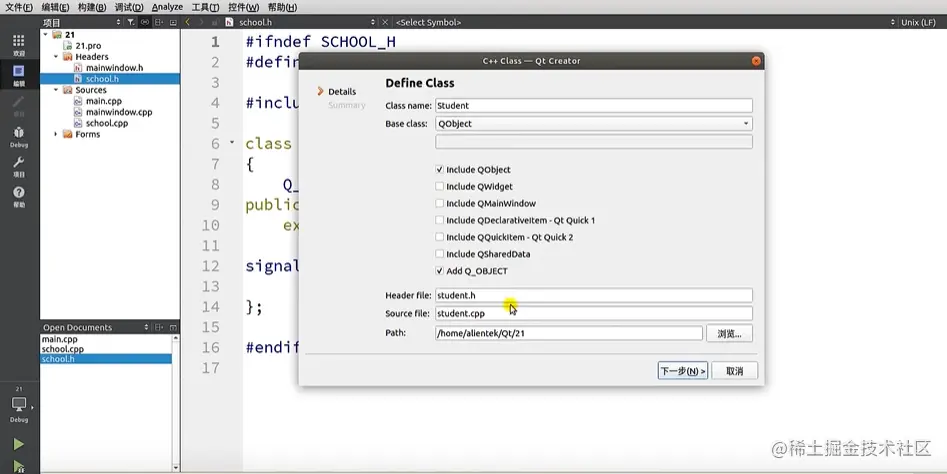Expand the Forms tree node
This screenshot has height=474, width=947.
(56, 134)
